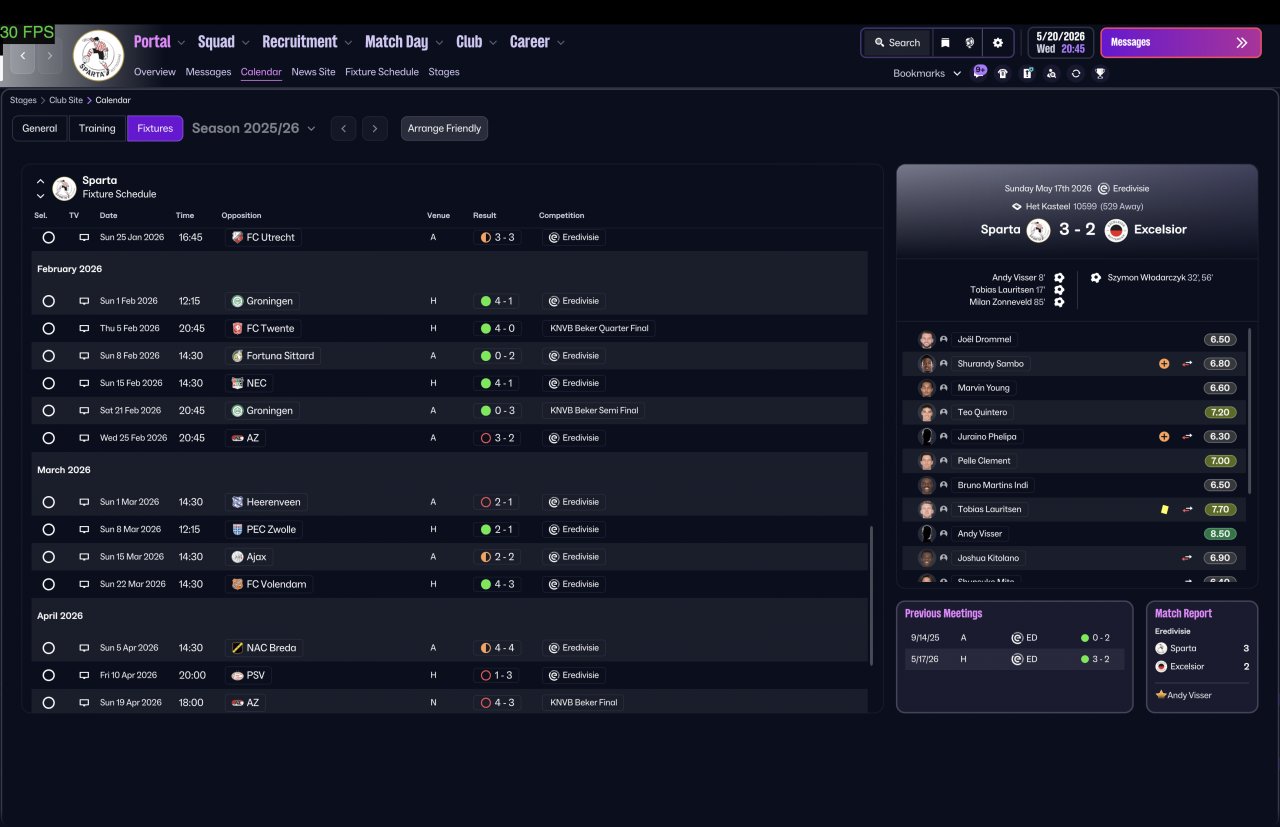This screenshot has width=1280, height=827.
Task: Expand the Match Day menu chevron
Action: point(438,43)
